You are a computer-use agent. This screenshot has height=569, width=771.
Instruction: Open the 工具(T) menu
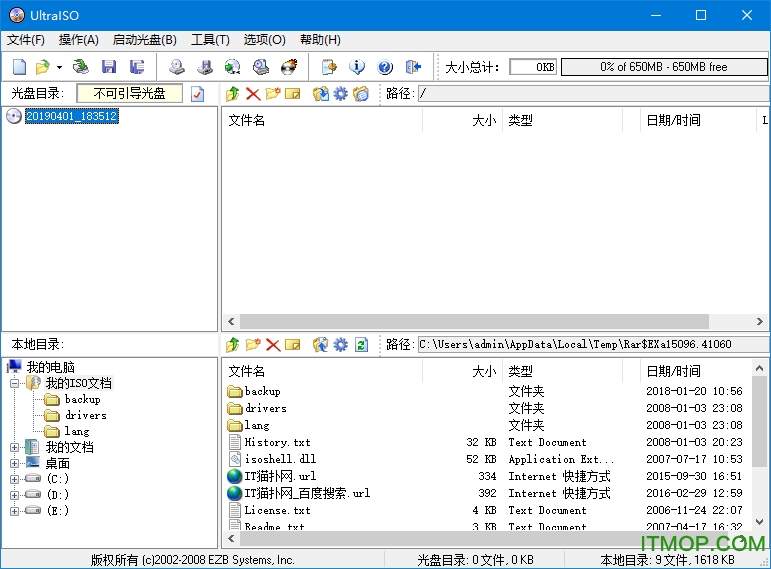click(x=210, y=40)
